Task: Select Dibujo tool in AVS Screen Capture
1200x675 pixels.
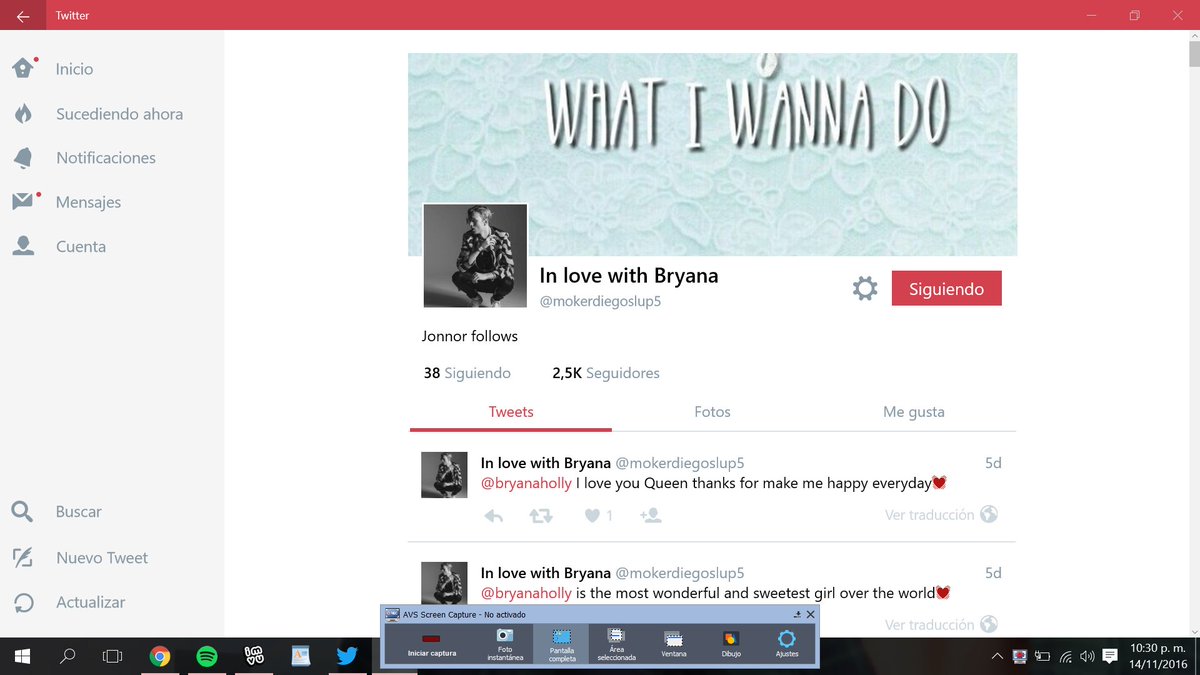Action: click(x=731, y=645)
